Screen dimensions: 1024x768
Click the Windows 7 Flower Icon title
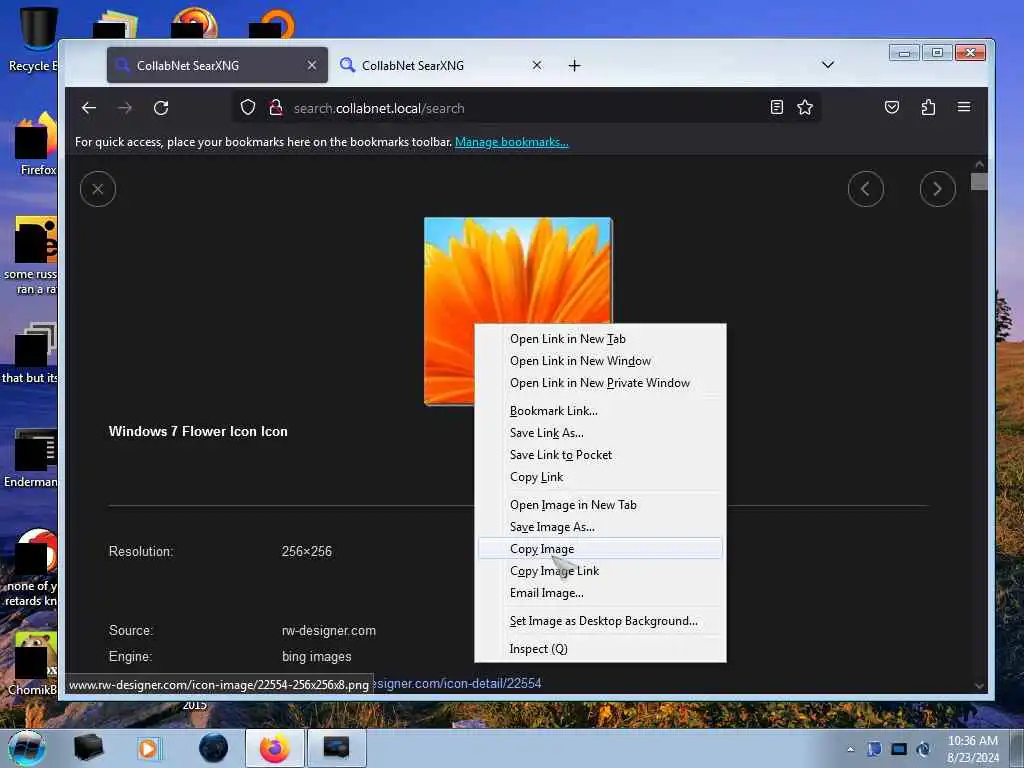pyautogui.click(x=198, y=431)
